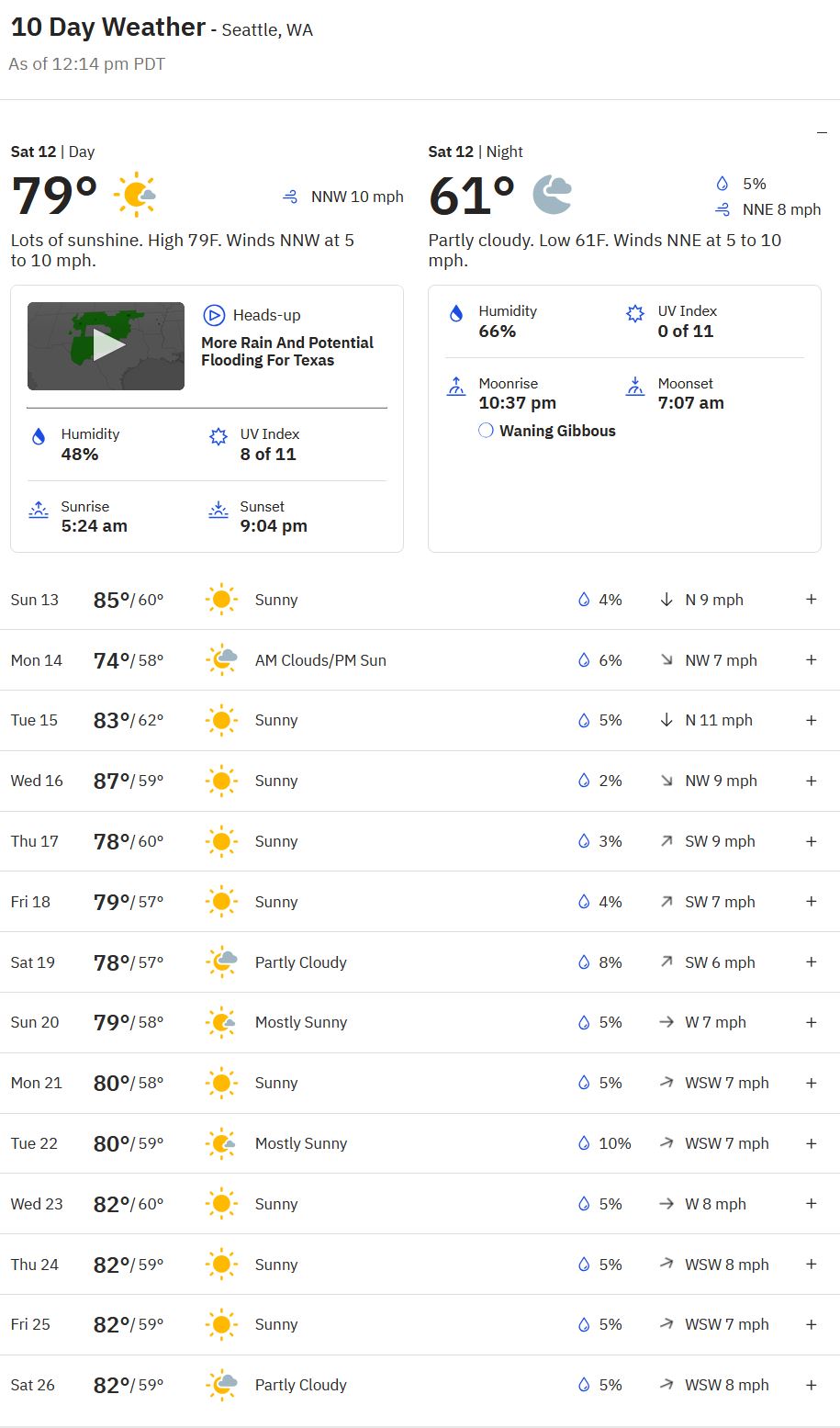The height and width of the screenshot is (1428, 840).
Task: Click 'Lots of sunshine' day summary
Action: tap(182, 250)
